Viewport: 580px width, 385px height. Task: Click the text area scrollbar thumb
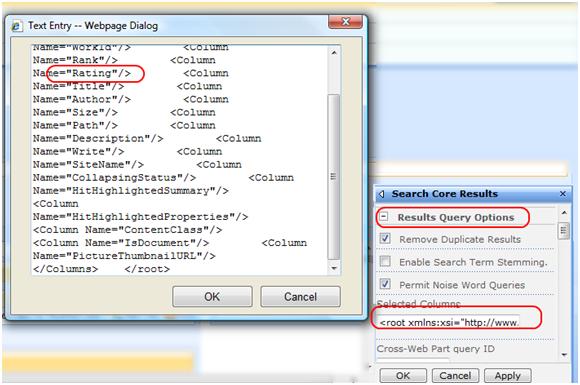tap(334, 177)
